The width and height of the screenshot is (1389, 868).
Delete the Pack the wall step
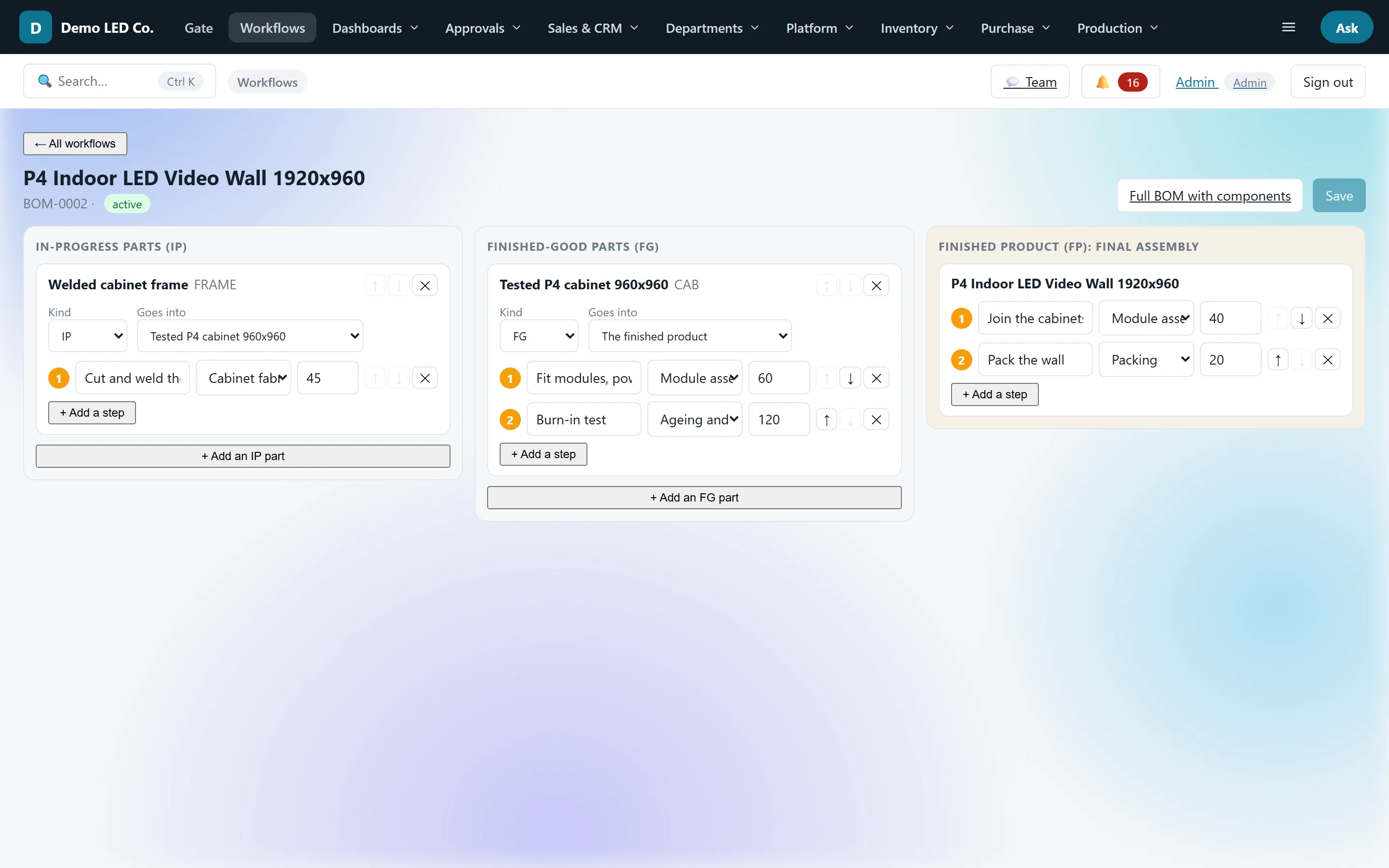pos(1328,360)
